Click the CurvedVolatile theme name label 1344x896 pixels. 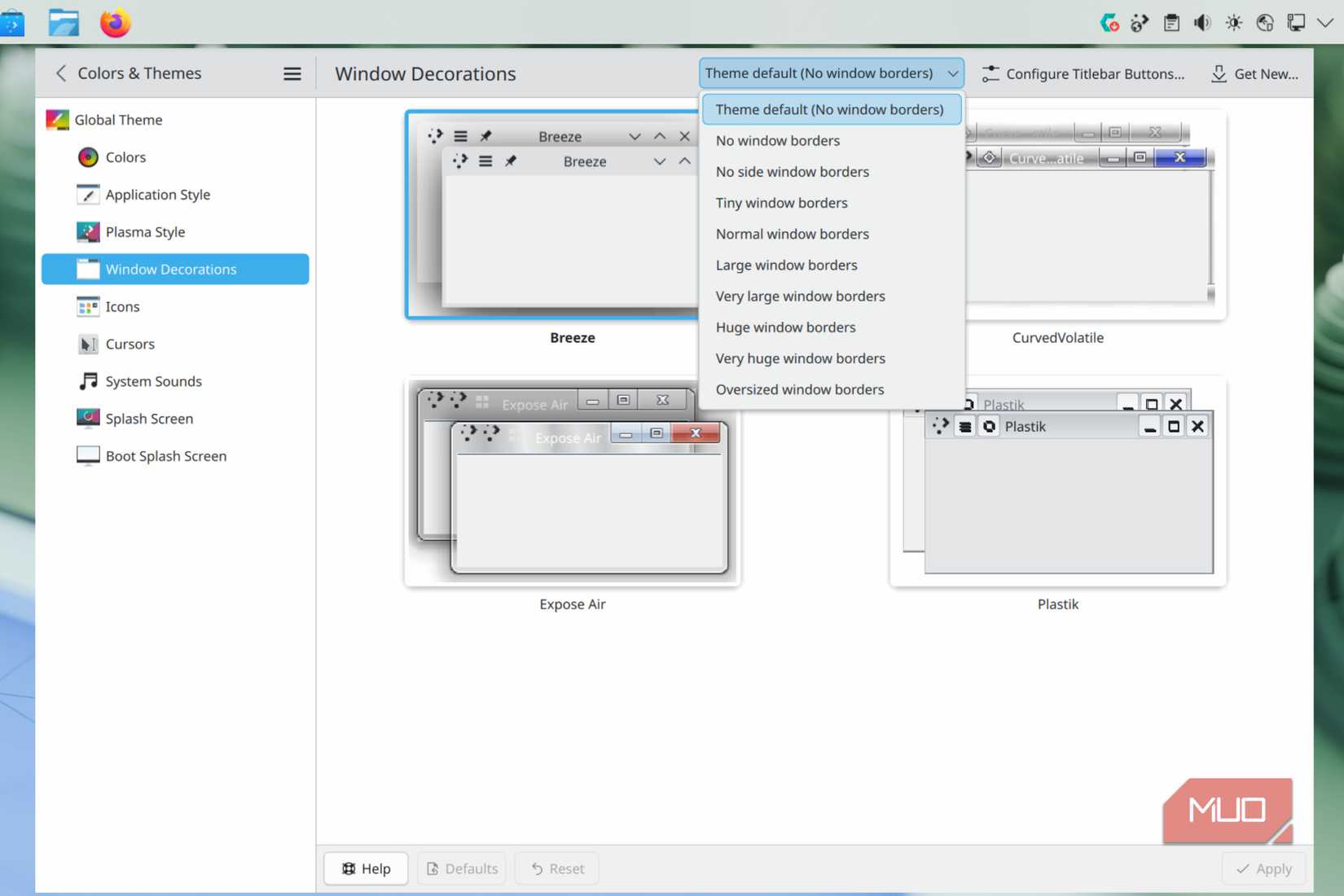[1058, 337]
